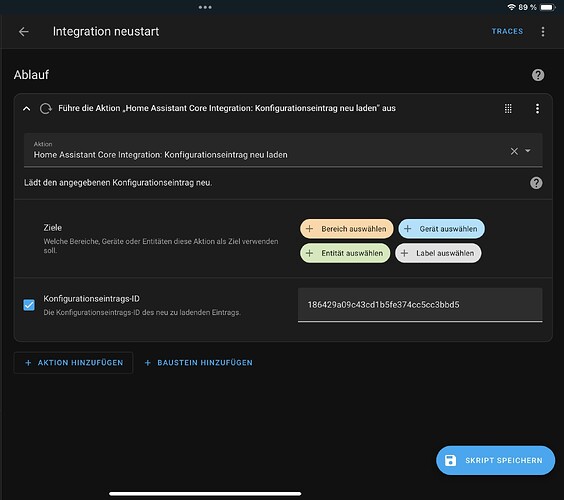Click the 'Ablauf' heading
Screen dimensions: 564x500
31,75
